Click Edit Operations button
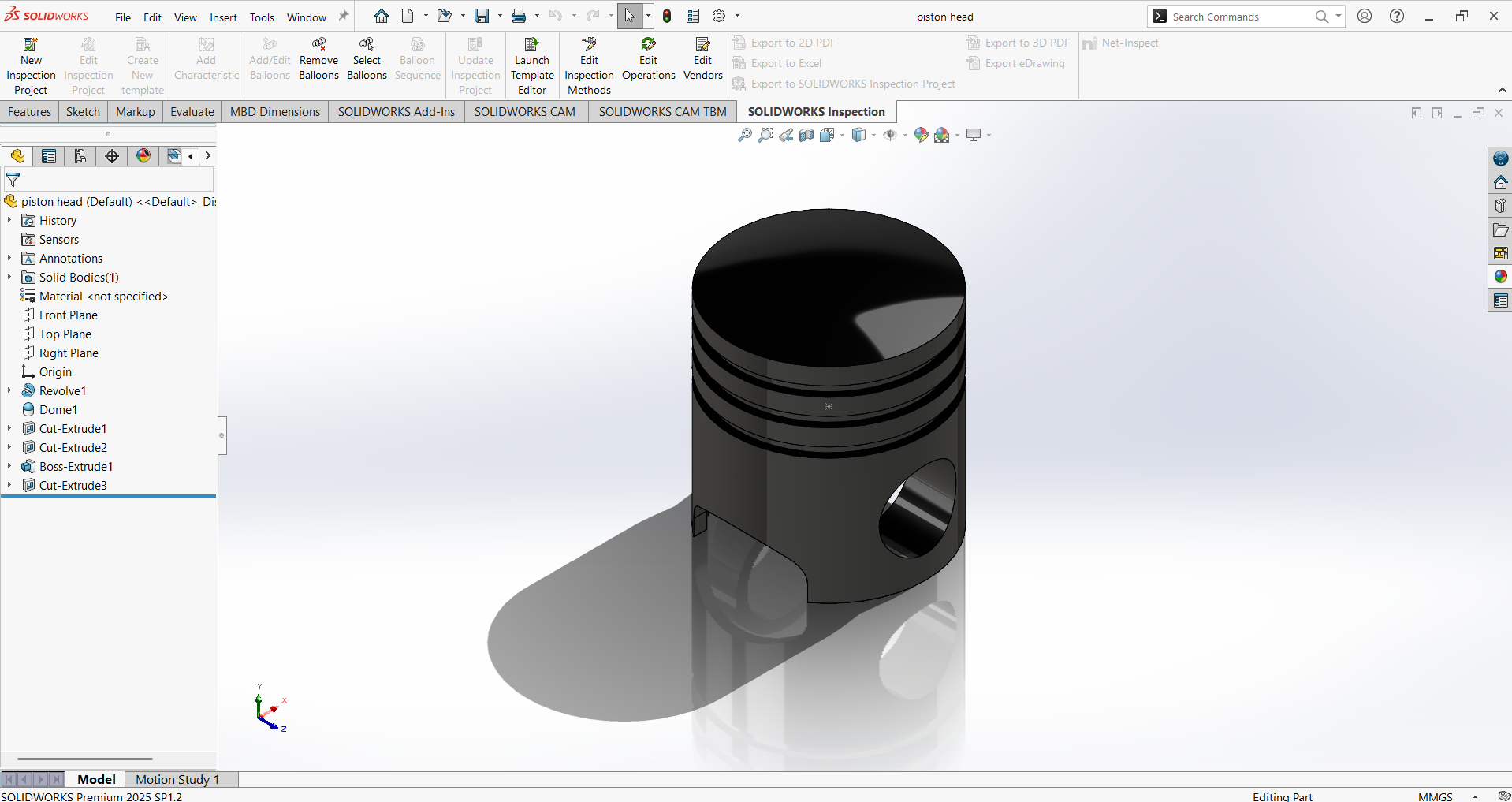The image size is (1512, 802). point(648,58)
